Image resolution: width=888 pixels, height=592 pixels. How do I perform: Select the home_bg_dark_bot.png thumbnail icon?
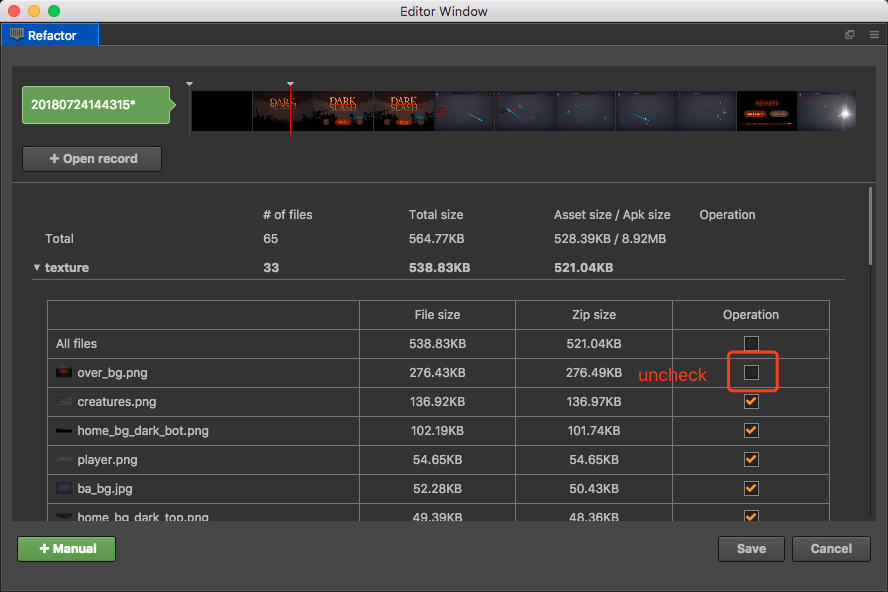(63, 431)
